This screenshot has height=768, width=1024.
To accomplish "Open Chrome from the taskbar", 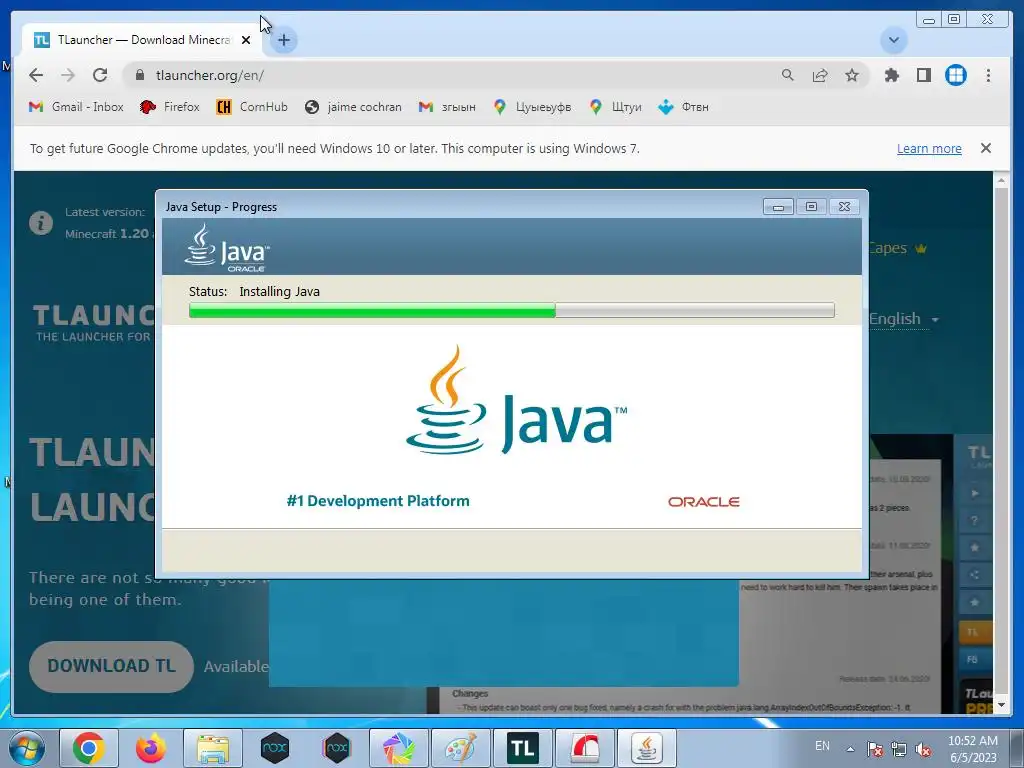I will pos(89,748).
